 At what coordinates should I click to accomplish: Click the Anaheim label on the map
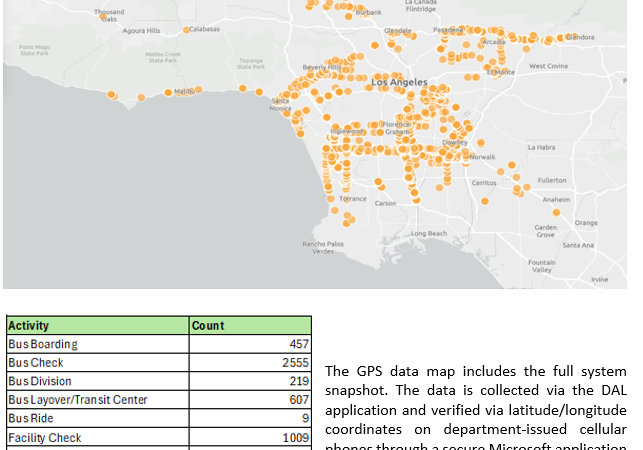click(555, 199)
